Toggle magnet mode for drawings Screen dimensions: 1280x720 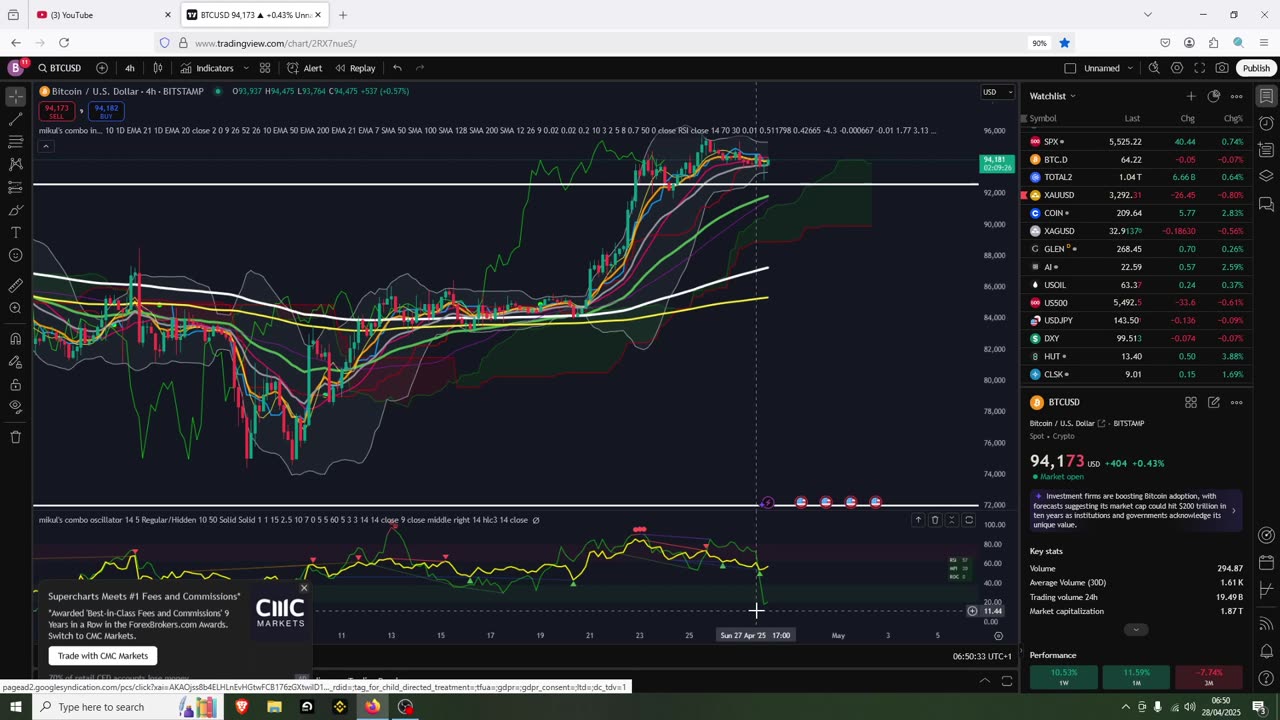(x=15, y=339)
